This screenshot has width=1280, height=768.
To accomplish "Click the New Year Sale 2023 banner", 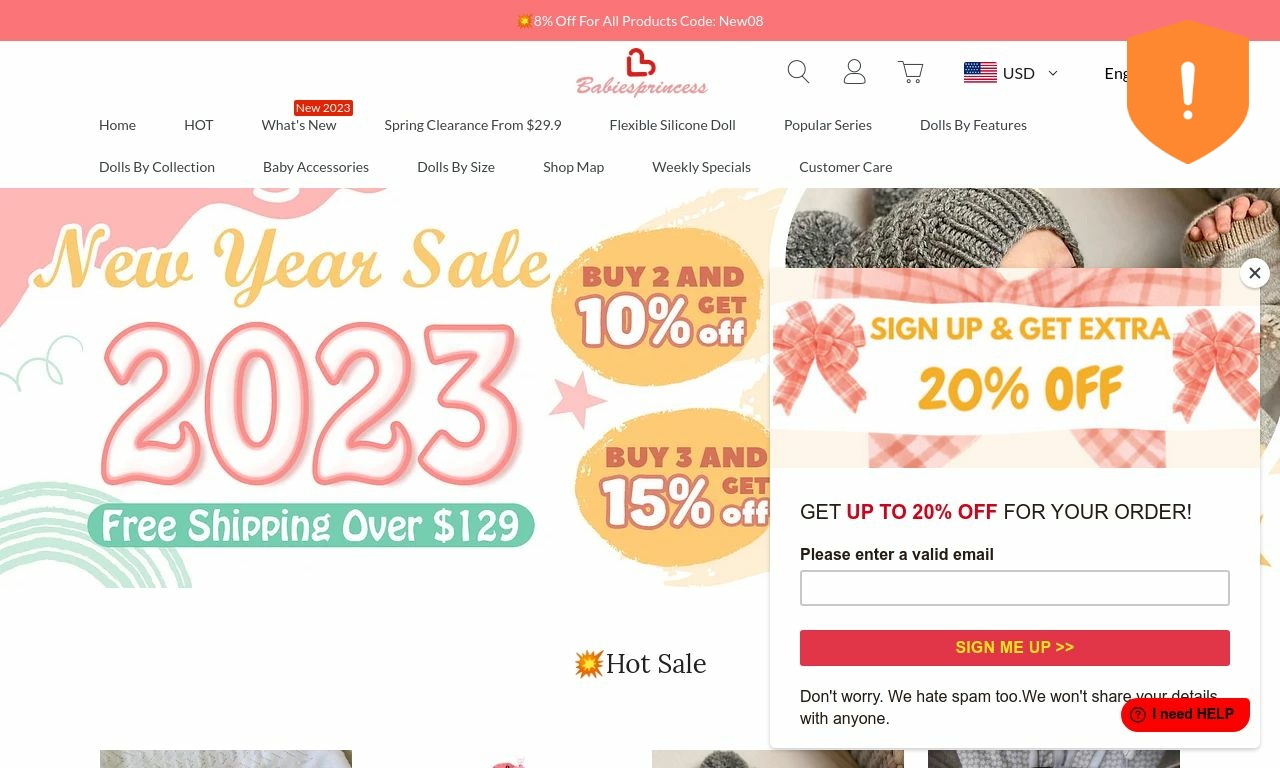I will 385,388.
